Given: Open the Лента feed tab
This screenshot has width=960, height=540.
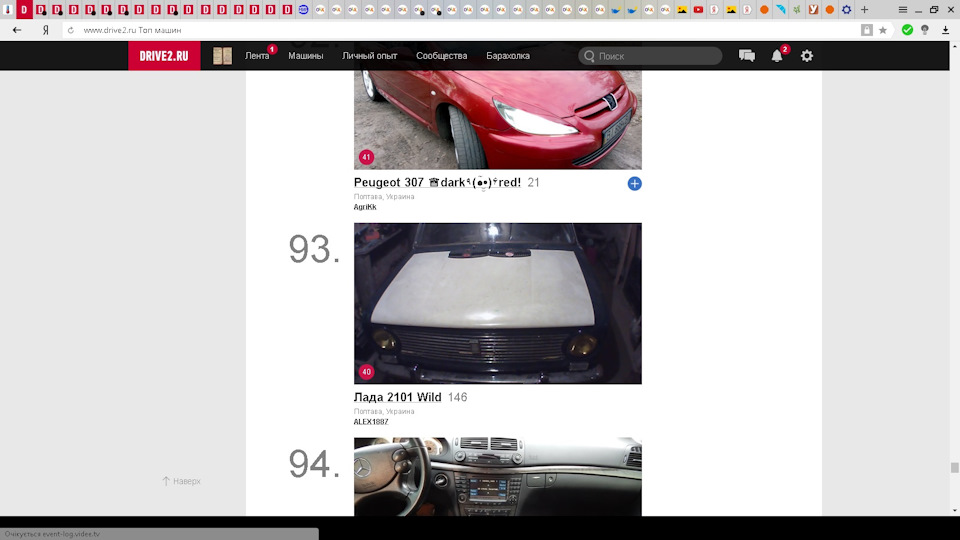Looking at the screenshot, I should click(x=257, y=56).
